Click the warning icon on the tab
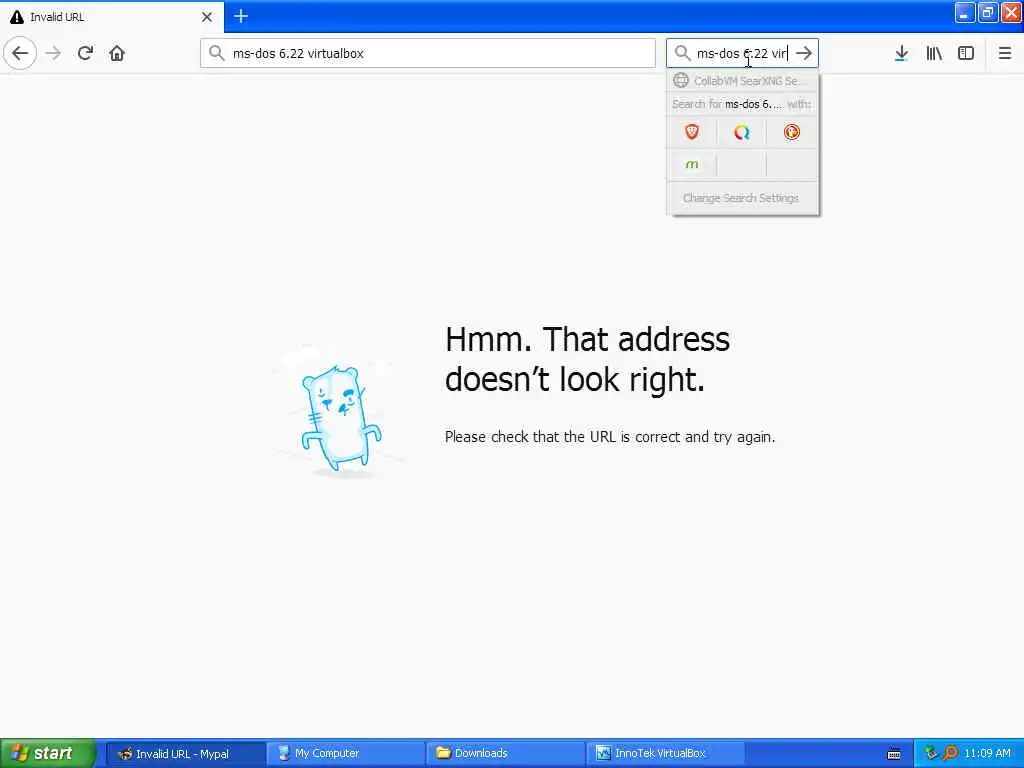This screenshot has height=768, width=1024. 17,17
